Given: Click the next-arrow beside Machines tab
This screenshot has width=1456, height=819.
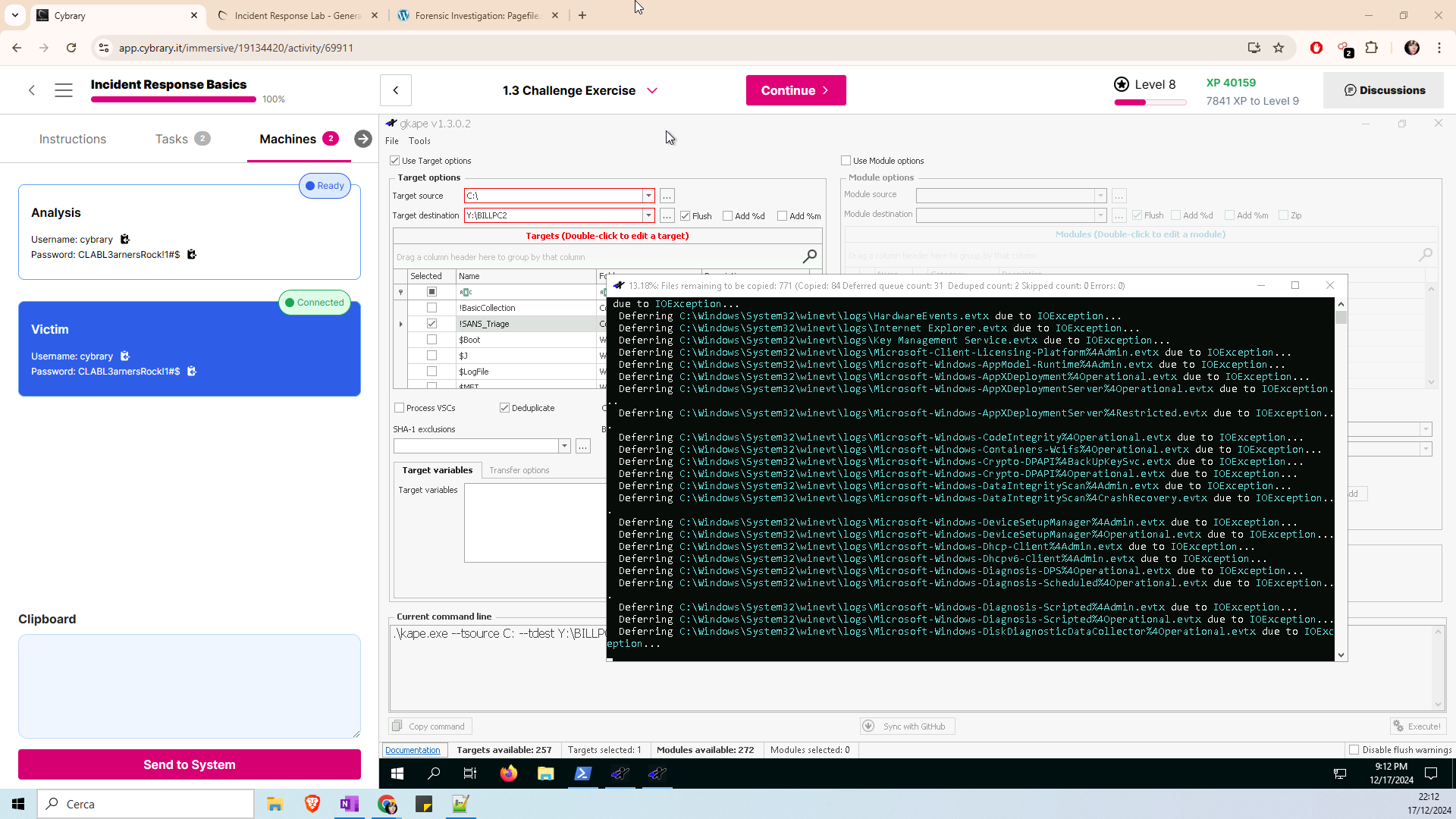Looking at the screenshot, I should 363,139.
